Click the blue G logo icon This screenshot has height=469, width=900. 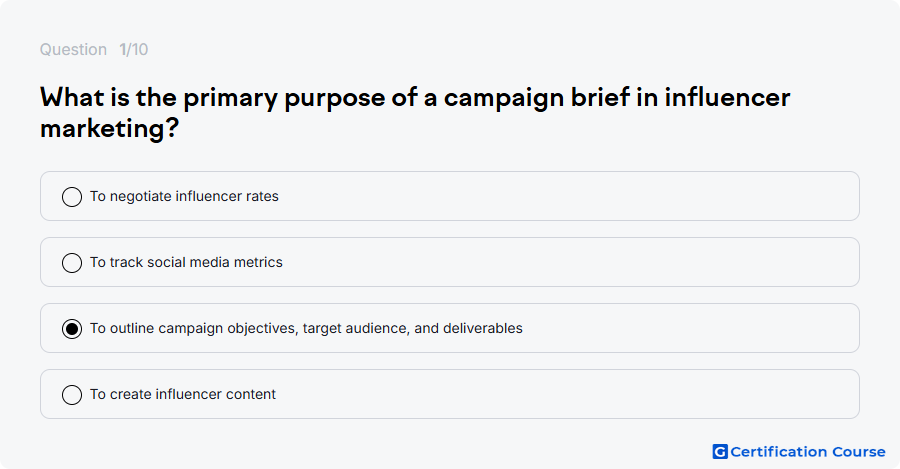pyautogui.click(x=720, y=452)
